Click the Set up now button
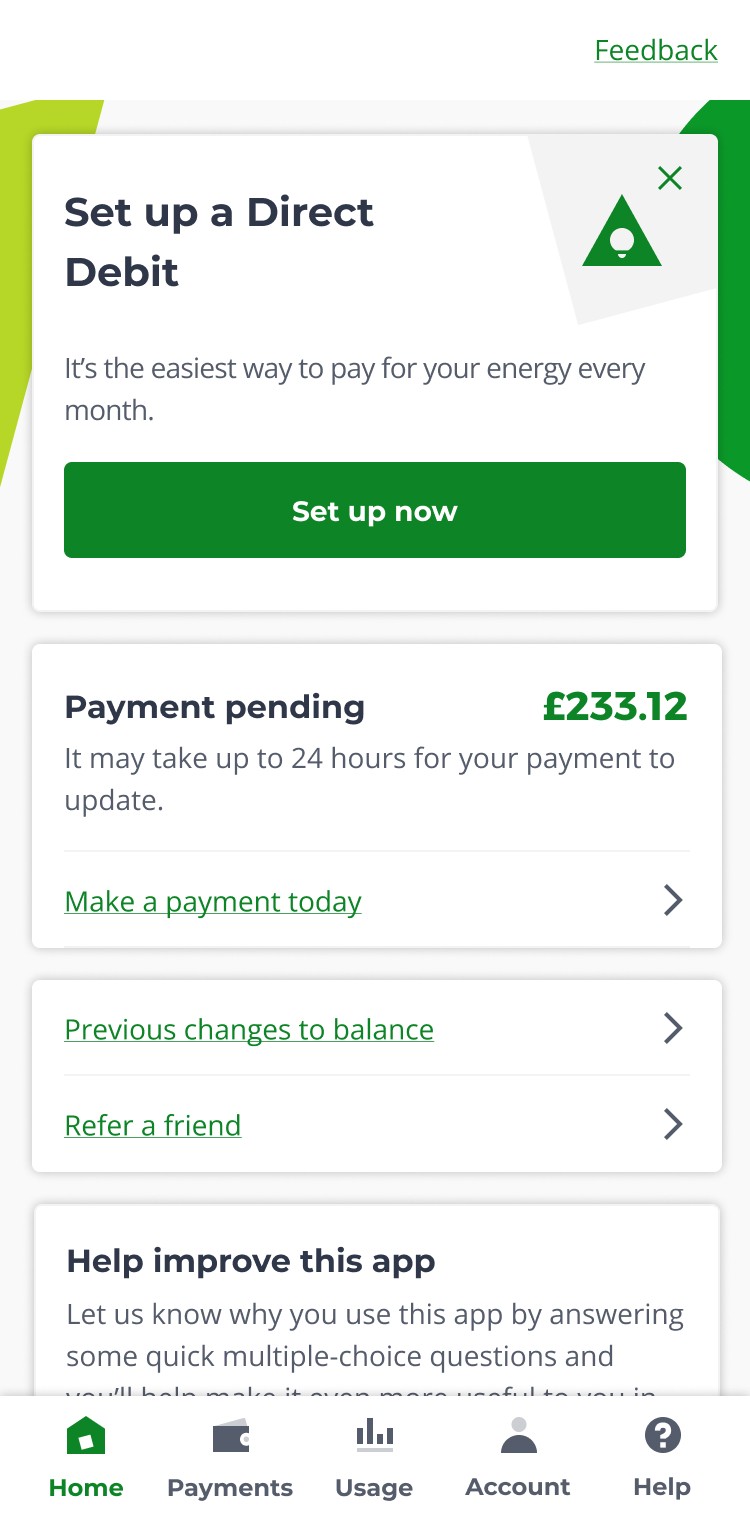The image size is (750, 1536). click(375, 510)
